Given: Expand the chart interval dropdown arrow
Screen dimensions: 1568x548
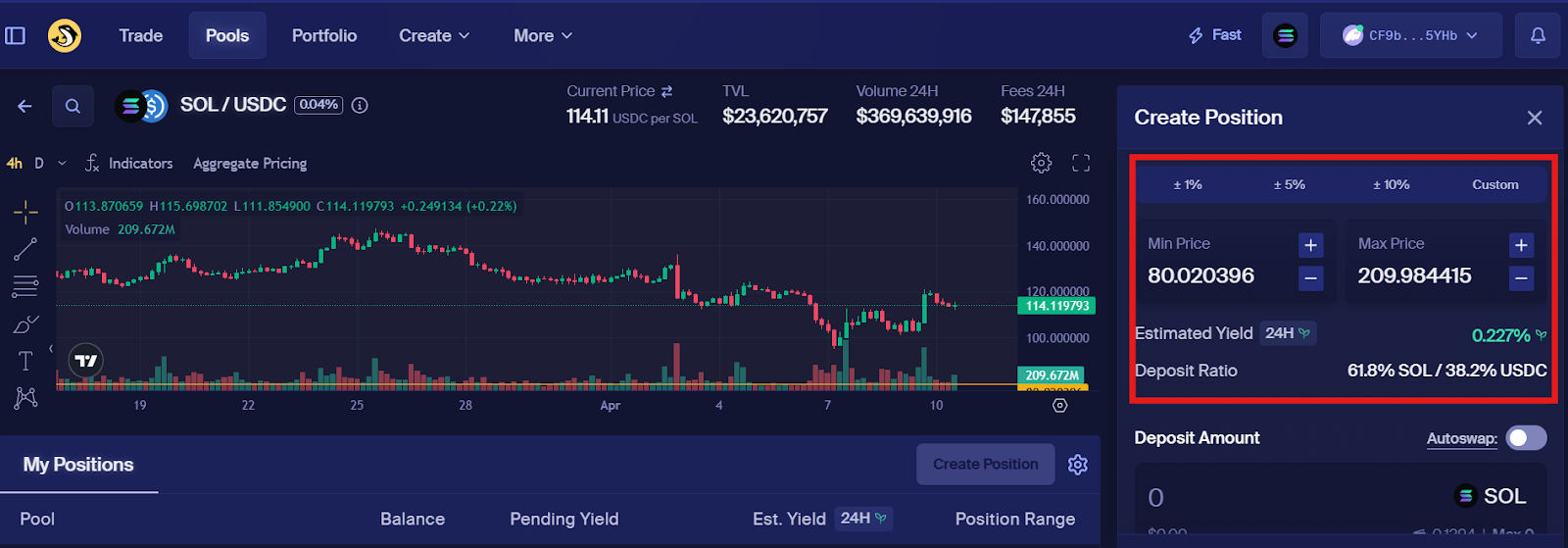Looking at the screenshot, I should pyautogui.click(x=62, y=163).
